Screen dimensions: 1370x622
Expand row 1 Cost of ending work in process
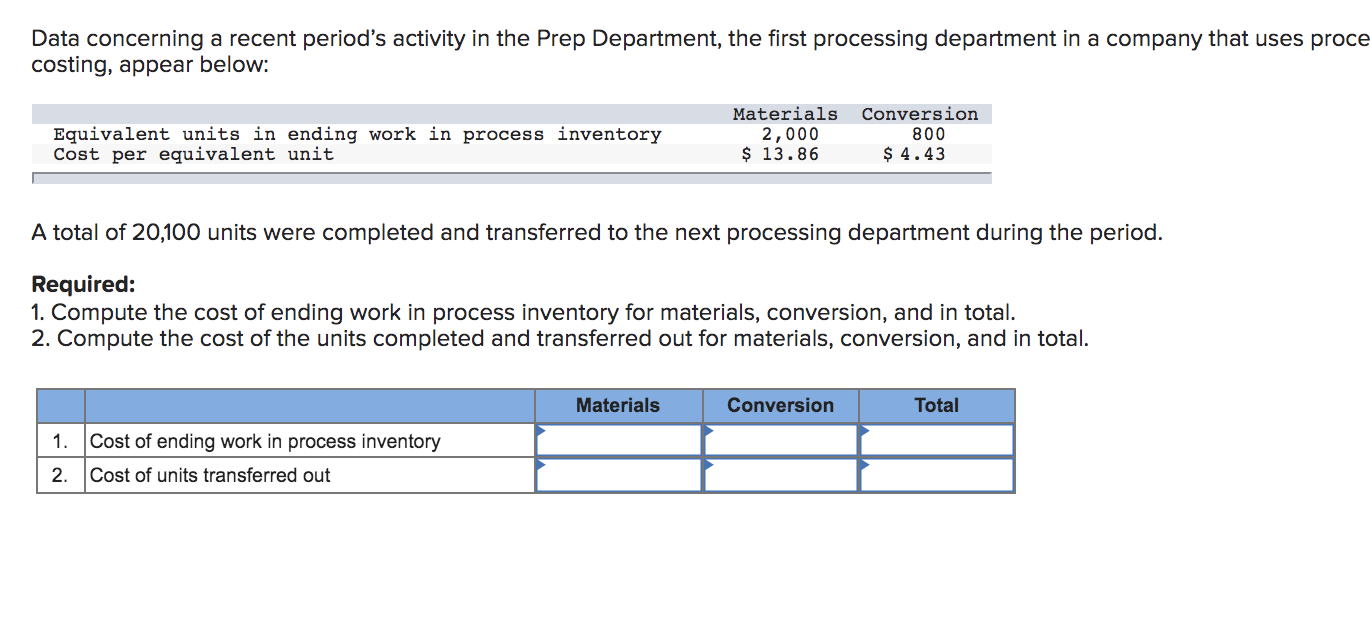(x=263, y=440)
